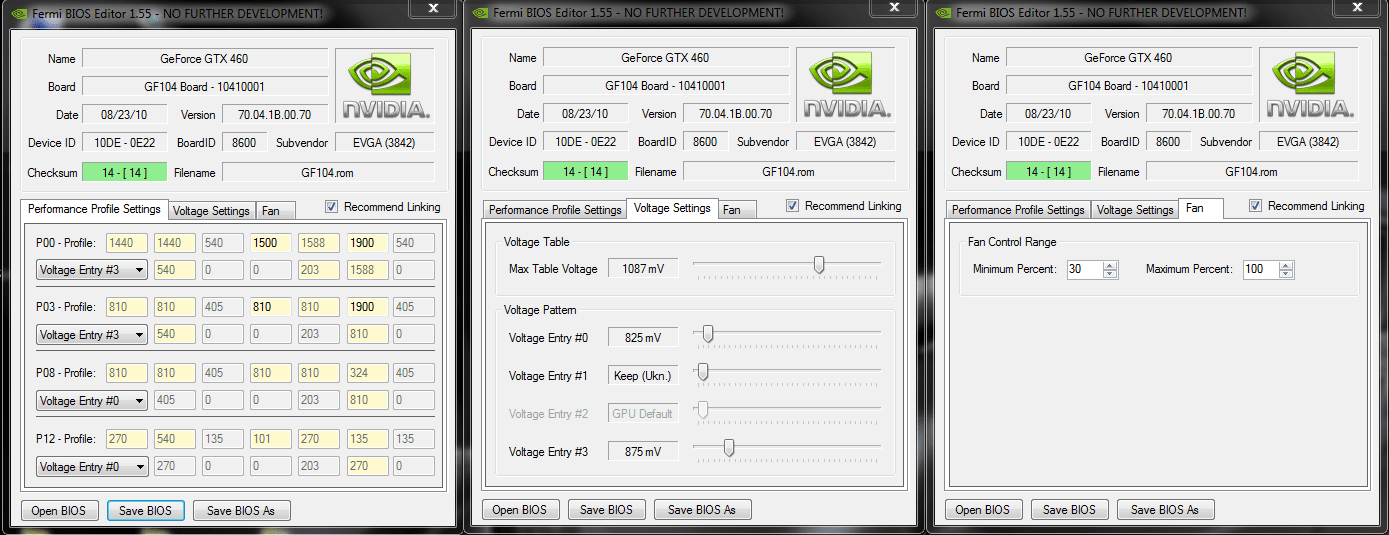Click Open BIOS in the right window
This screenshot has height=535, width=1389.
983,509
